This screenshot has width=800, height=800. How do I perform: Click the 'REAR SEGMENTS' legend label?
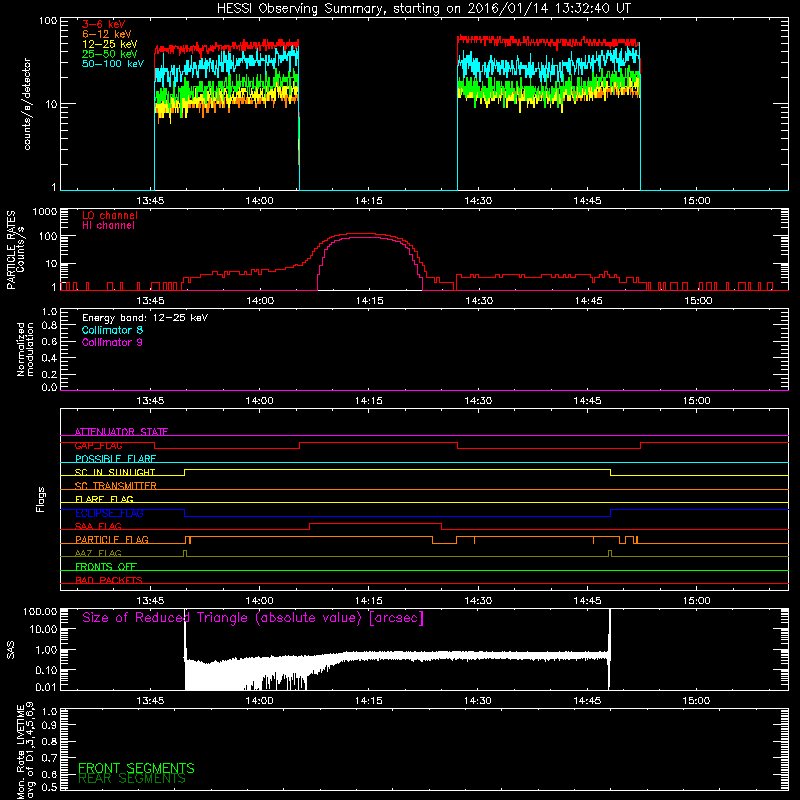[x=132, y=779]
